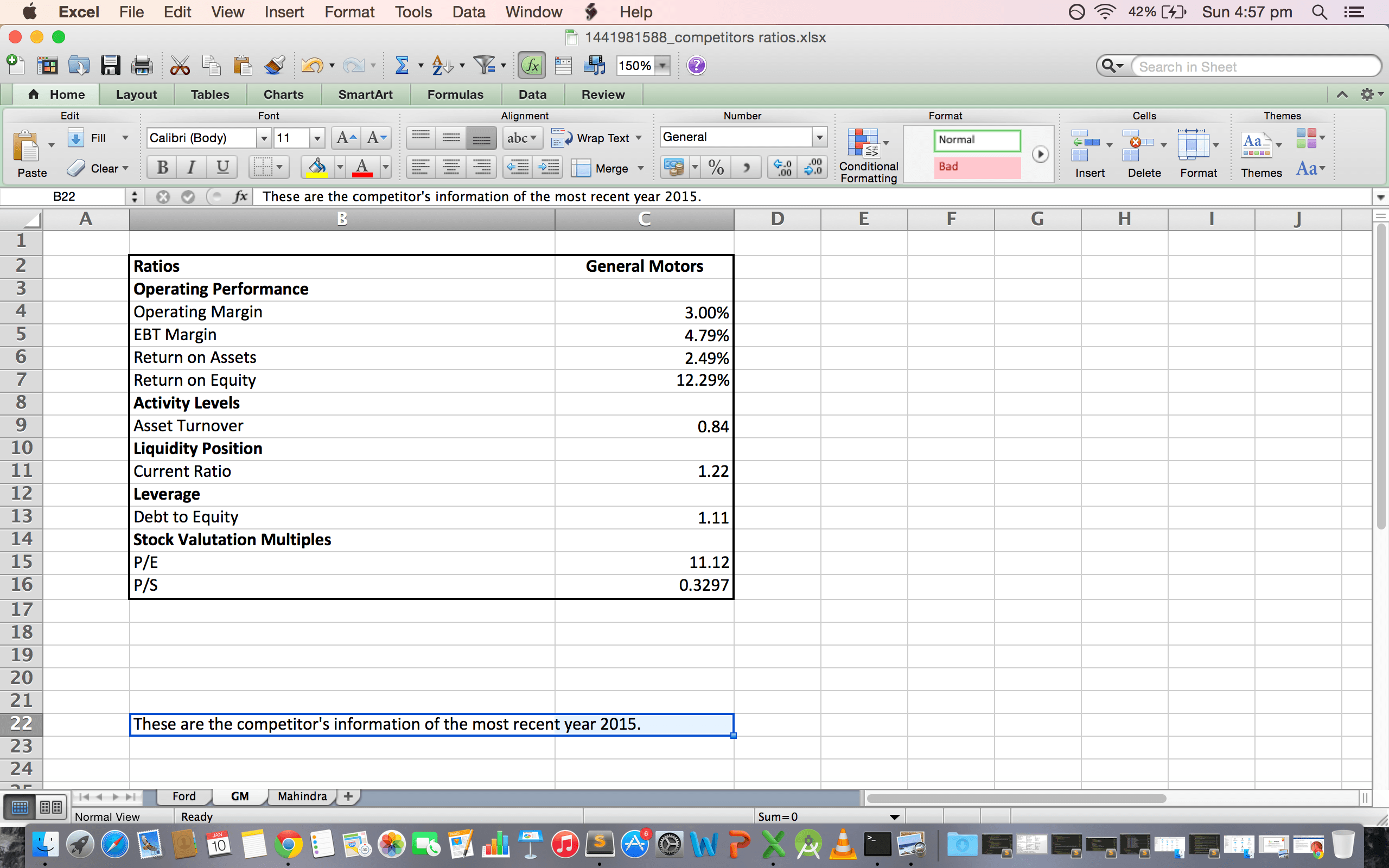This screenshot has width=1389, height=868.
Task: Click the New workbook icon
Action: [x=16, y=65]
